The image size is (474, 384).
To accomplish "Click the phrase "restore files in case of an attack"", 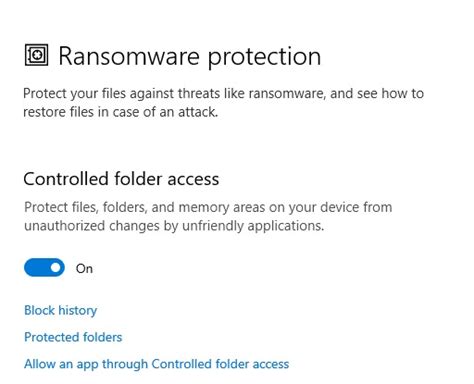I will tap(120, 112).
